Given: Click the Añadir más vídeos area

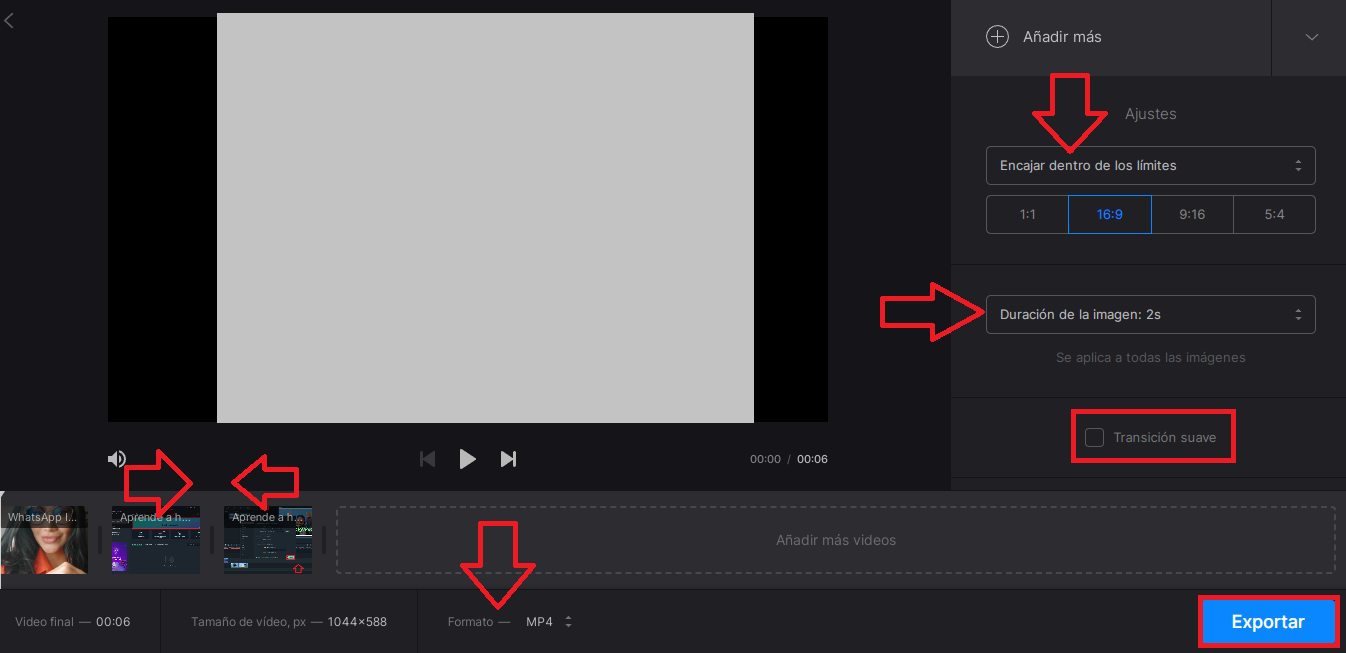Looking at the screenshot, I should coord(837,540).
